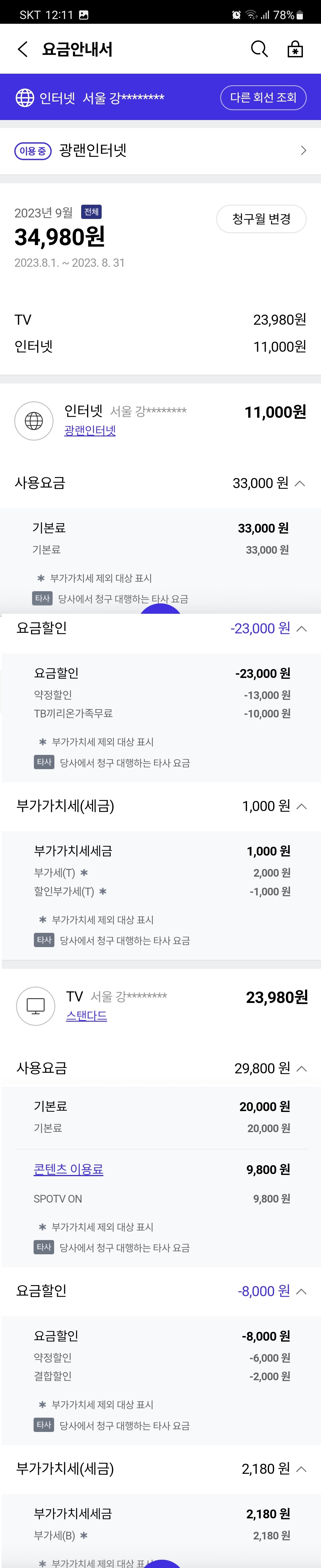Open search with magnifier icon

(259, 49)
